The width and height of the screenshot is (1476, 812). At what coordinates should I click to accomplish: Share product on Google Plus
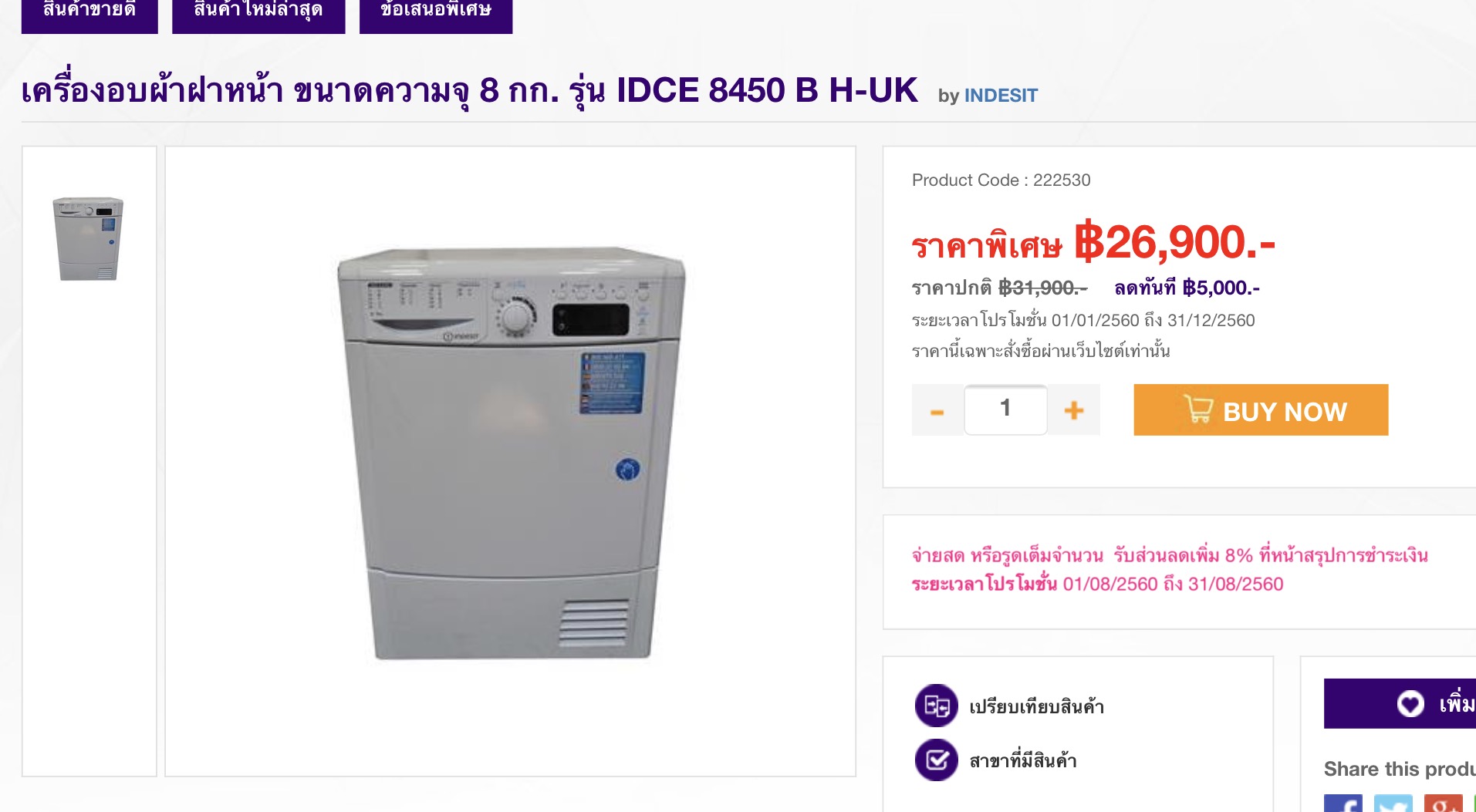[x=1444, y=803]
